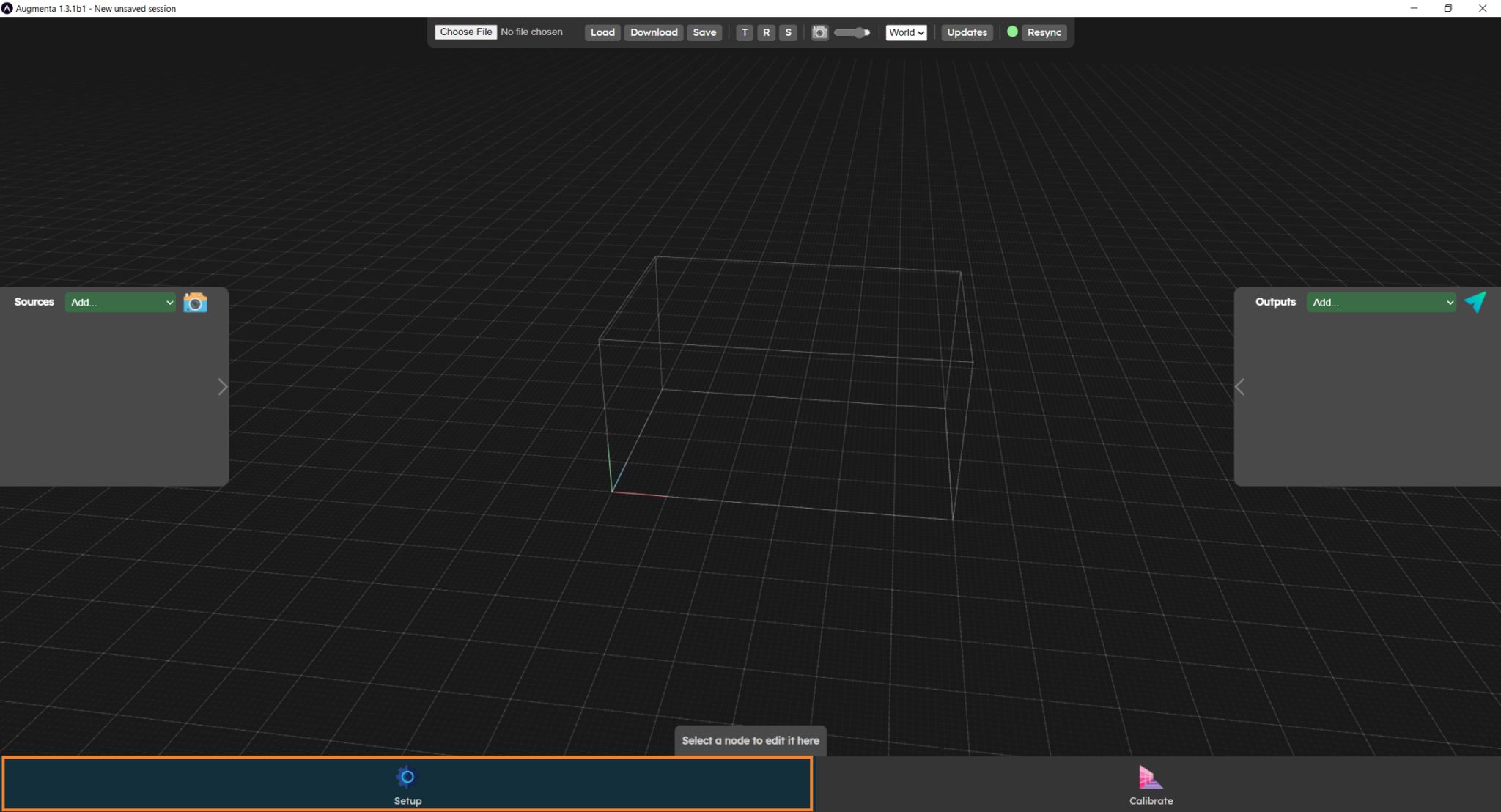Click the Choose File input
The image size is (1501, 812).
point(466,32)
